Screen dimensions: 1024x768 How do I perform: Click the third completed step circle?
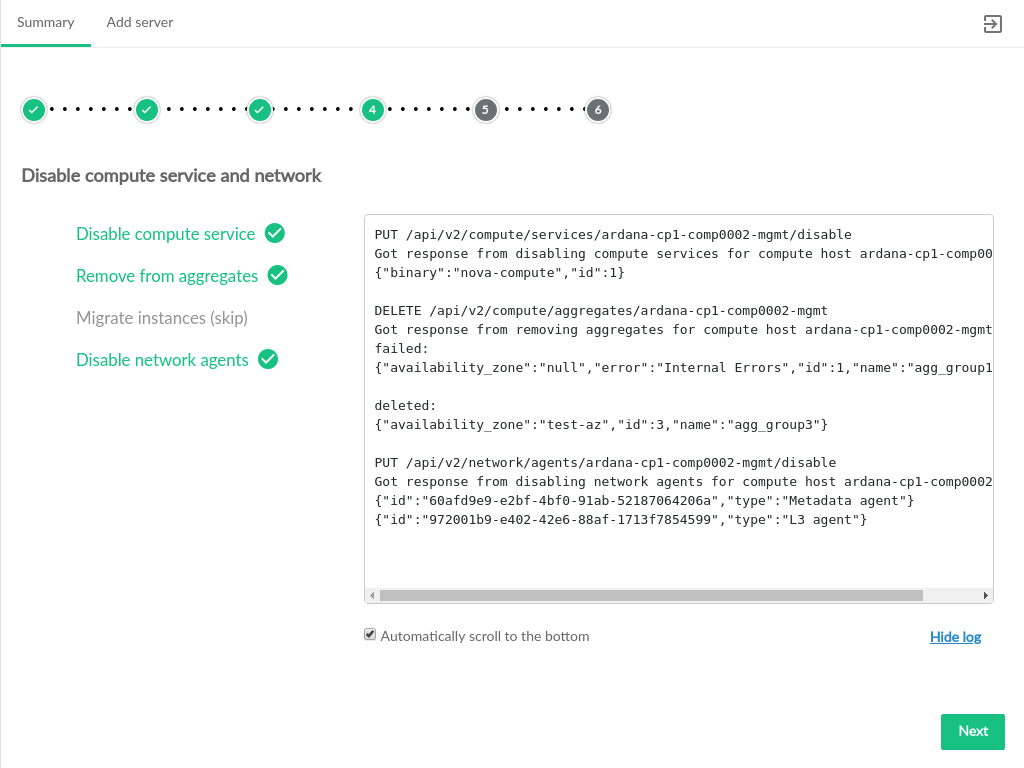point(260,109)
